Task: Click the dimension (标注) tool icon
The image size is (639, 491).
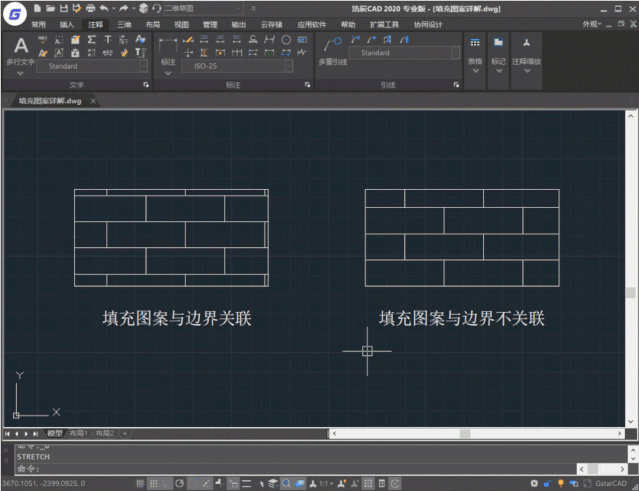Action: [x=167, y=47]
